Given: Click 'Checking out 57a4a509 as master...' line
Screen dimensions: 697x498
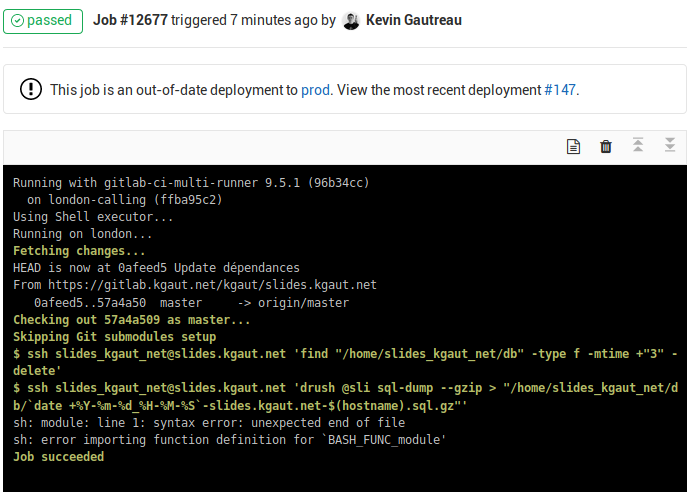Looking at the screenshot, I should point(132,320).
